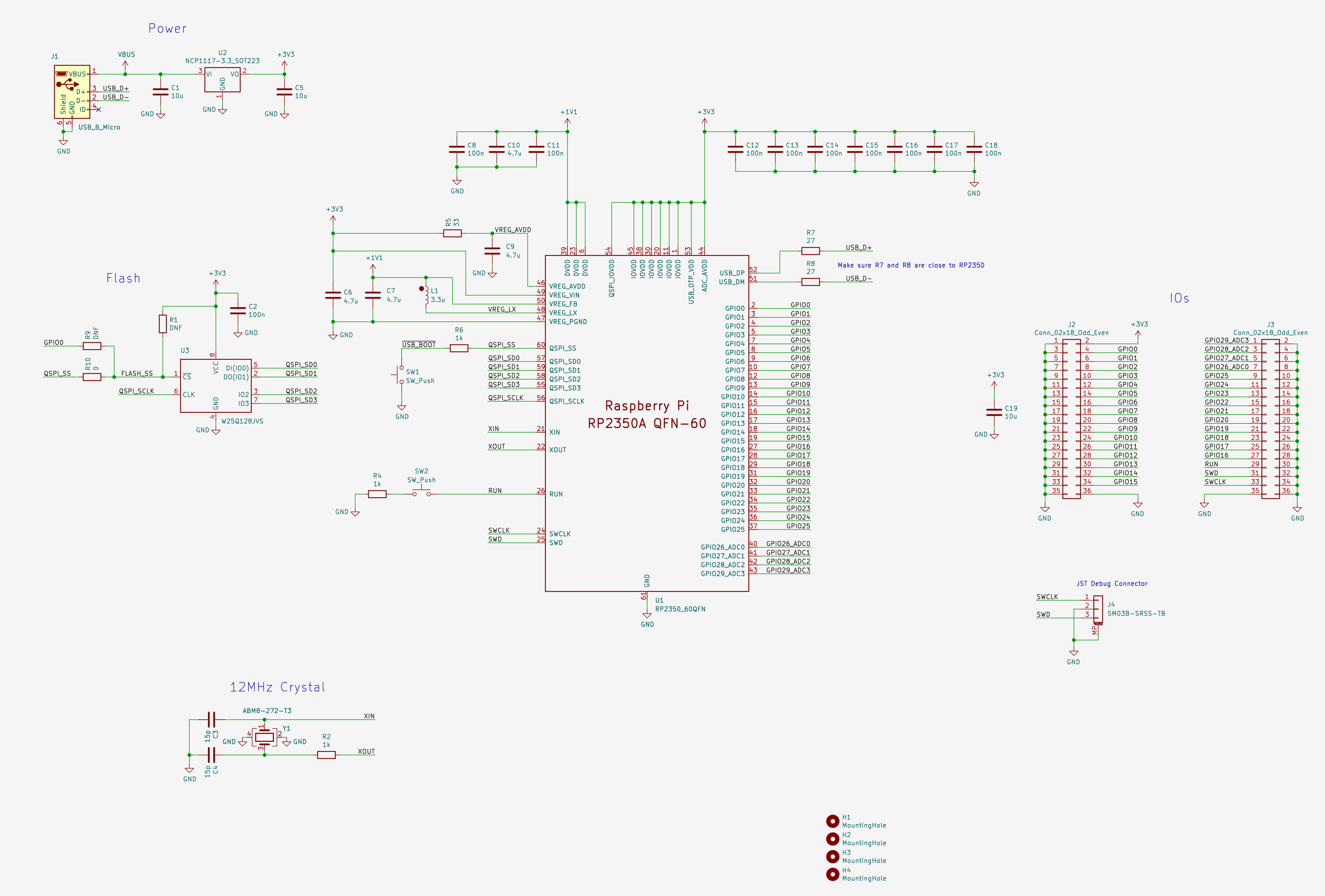Image resolution: width=1325 pixels, height=896 pixels.
Task: Click the USB_B_Micro connector symbol J1
Action: tap(72, 91)
